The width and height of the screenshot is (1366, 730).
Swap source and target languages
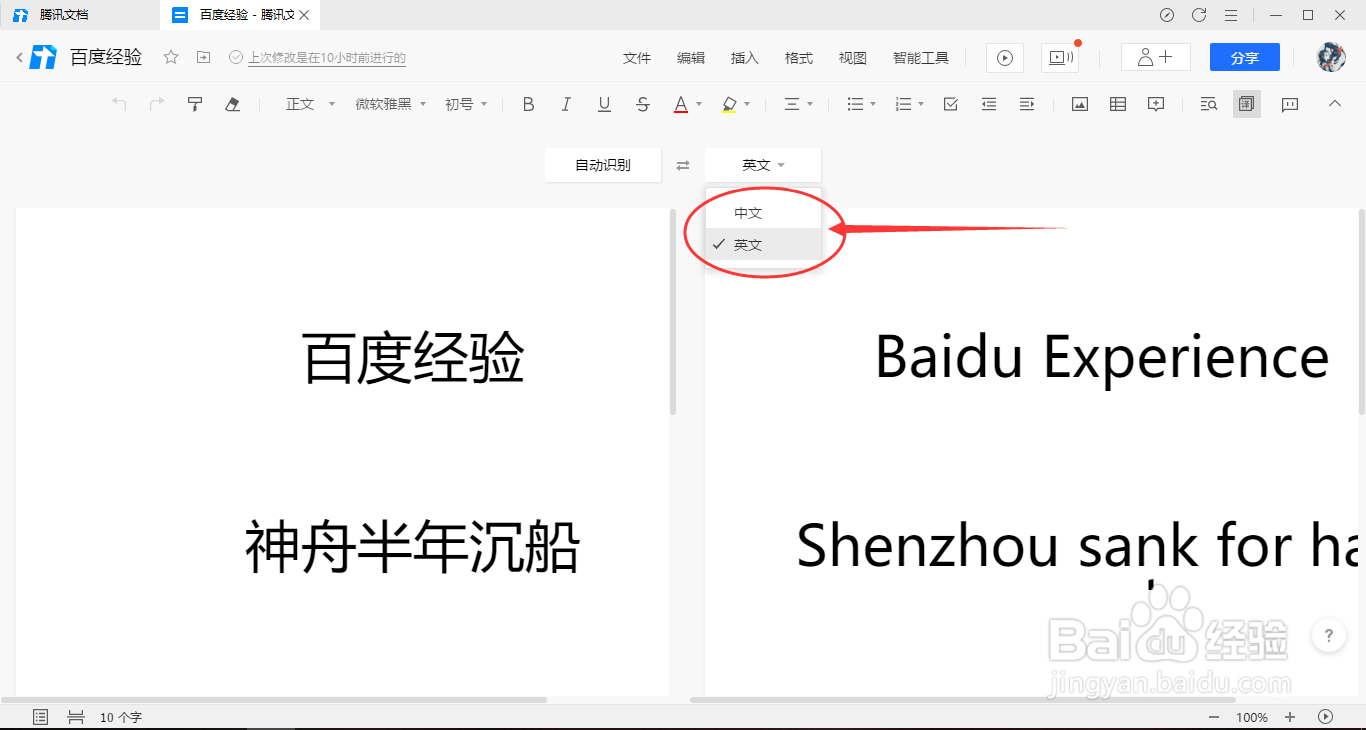point(683,165)
